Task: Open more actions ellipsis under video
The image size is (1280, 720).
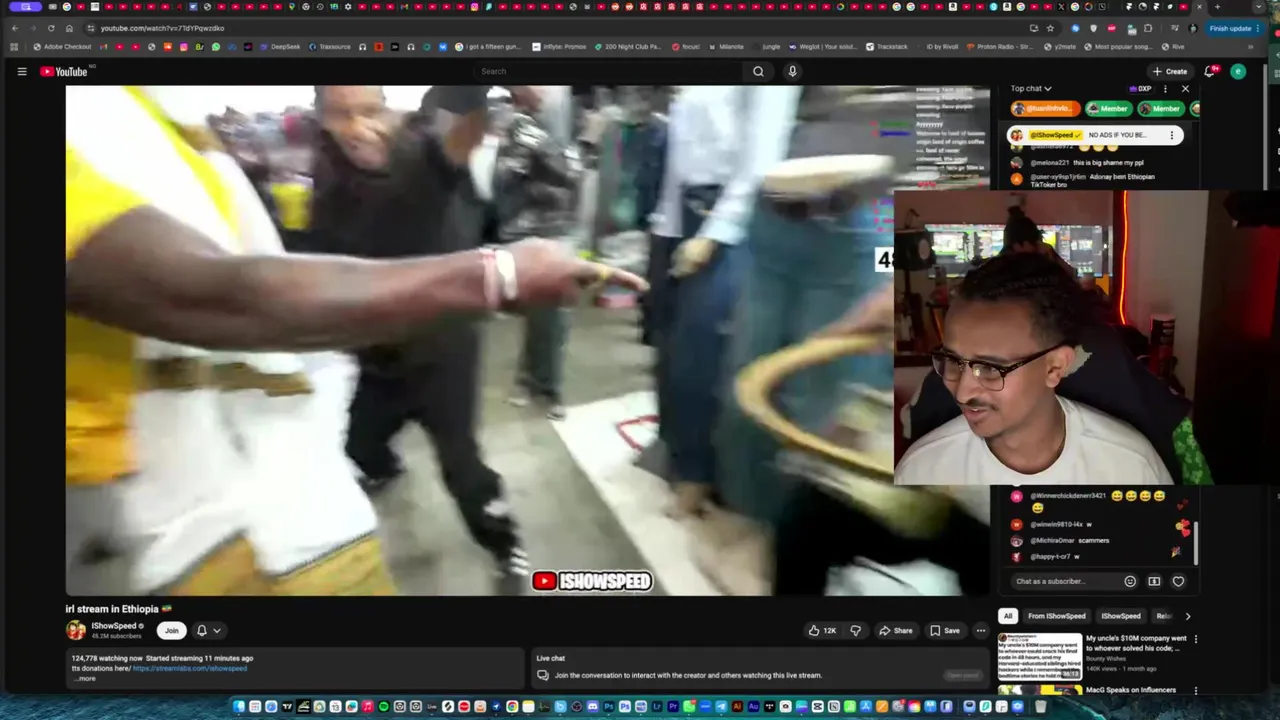Action: coord(981,630)
